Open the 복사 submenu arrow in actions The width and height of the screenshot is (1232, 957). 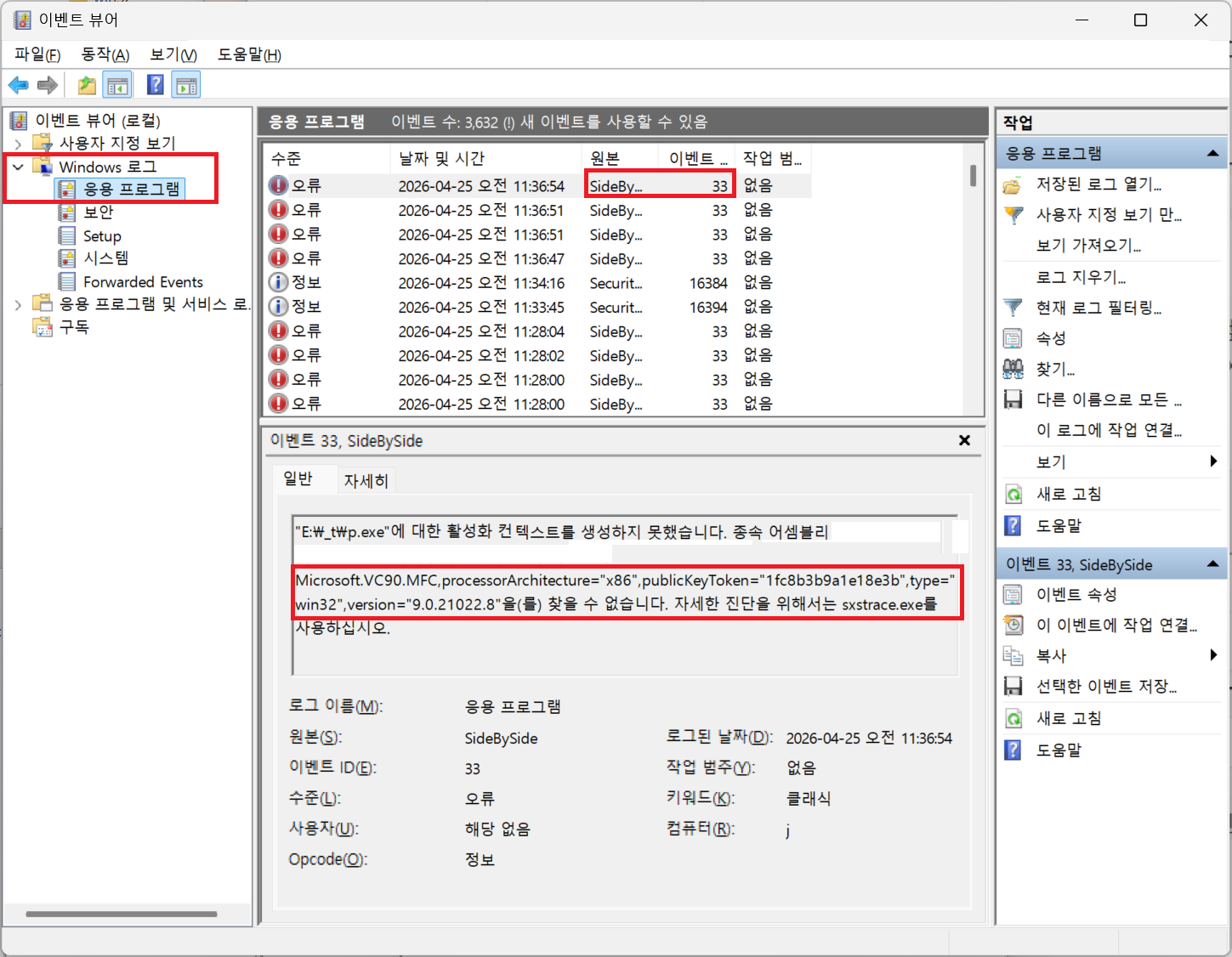1213,655
